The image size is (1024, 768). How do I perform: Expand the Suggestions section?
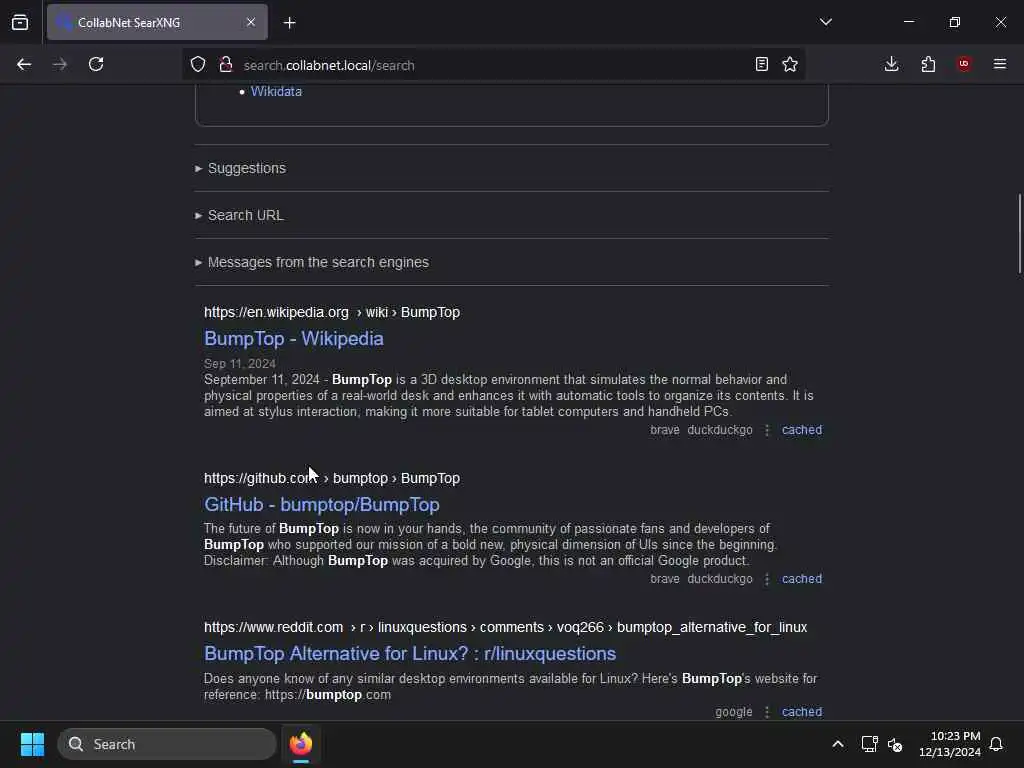[x=247, y=168]
